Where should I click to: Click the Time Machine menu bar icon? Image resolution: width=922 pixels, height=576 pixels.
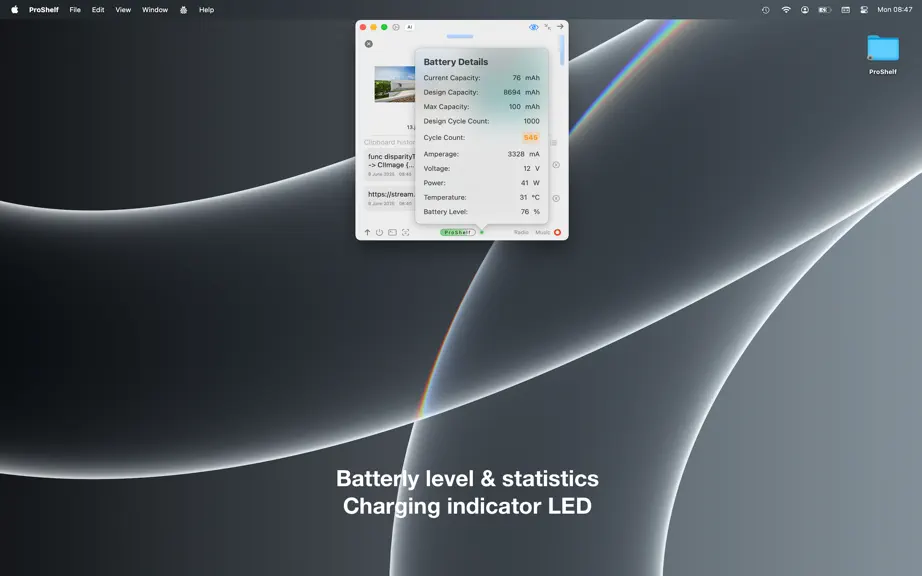tap(765, 9)
